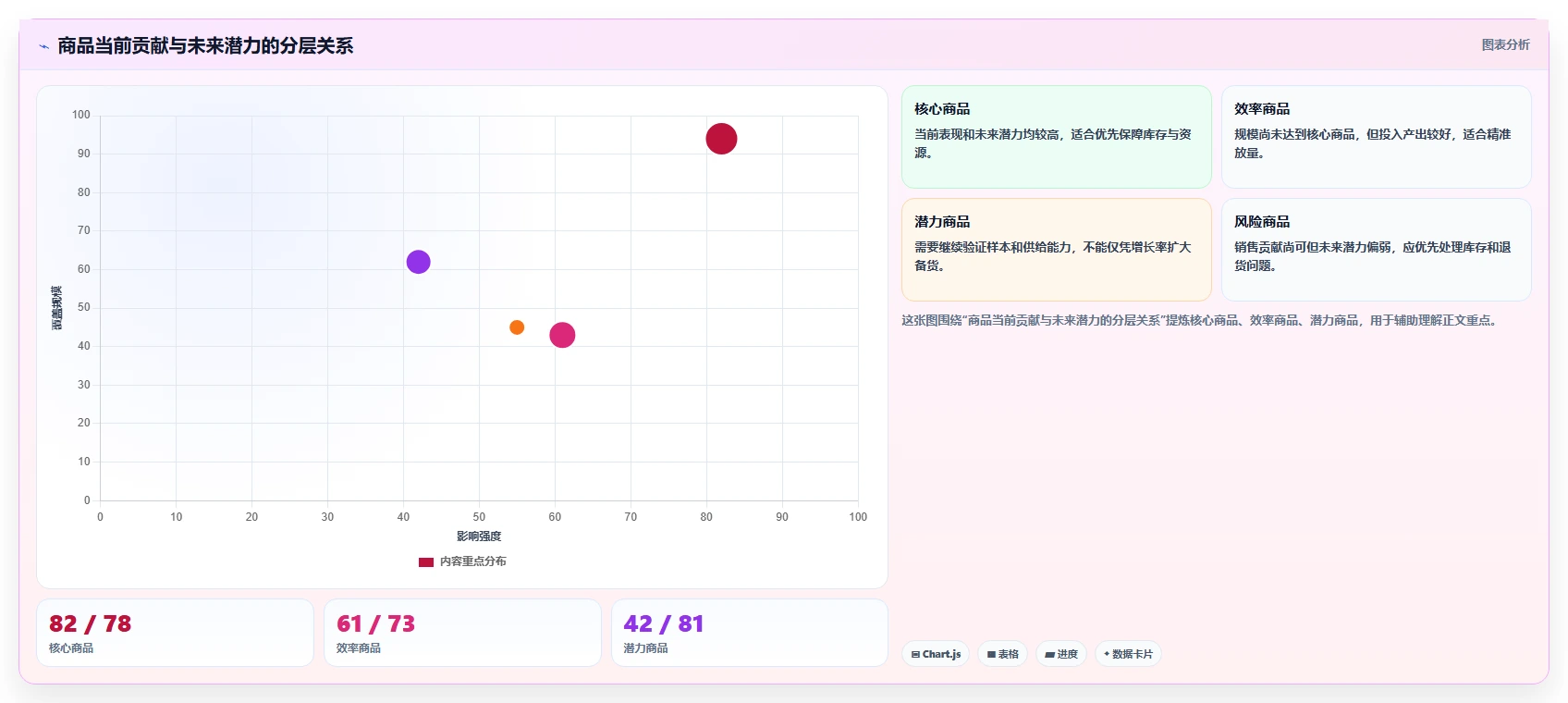Click the 表格 tag
This screenshot has height=703, width=1568.
[1002, 654]
